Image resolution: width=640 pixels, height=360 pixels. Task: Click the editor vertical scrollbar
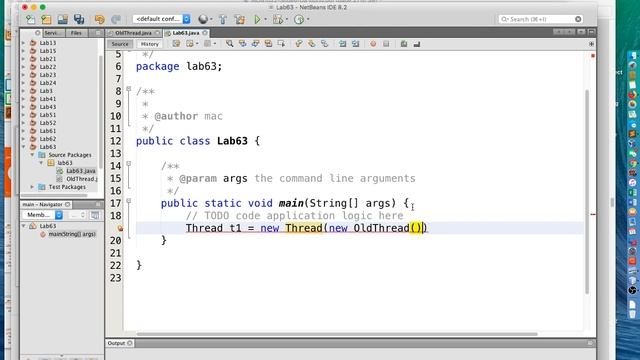(x=587, y=192)
